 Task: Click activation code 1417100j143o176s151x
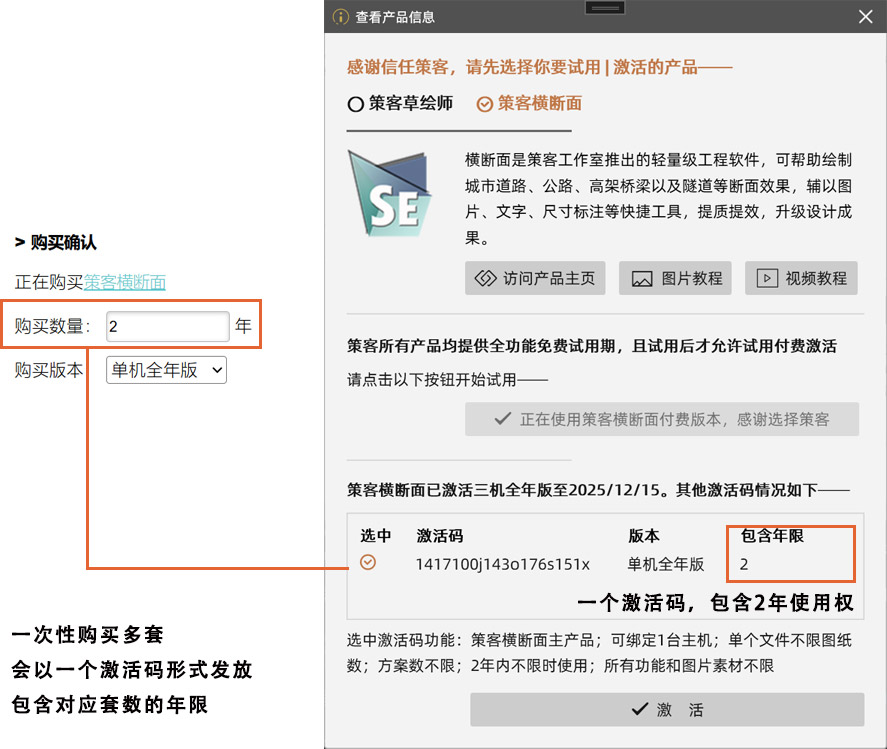(x=502, y=564)
